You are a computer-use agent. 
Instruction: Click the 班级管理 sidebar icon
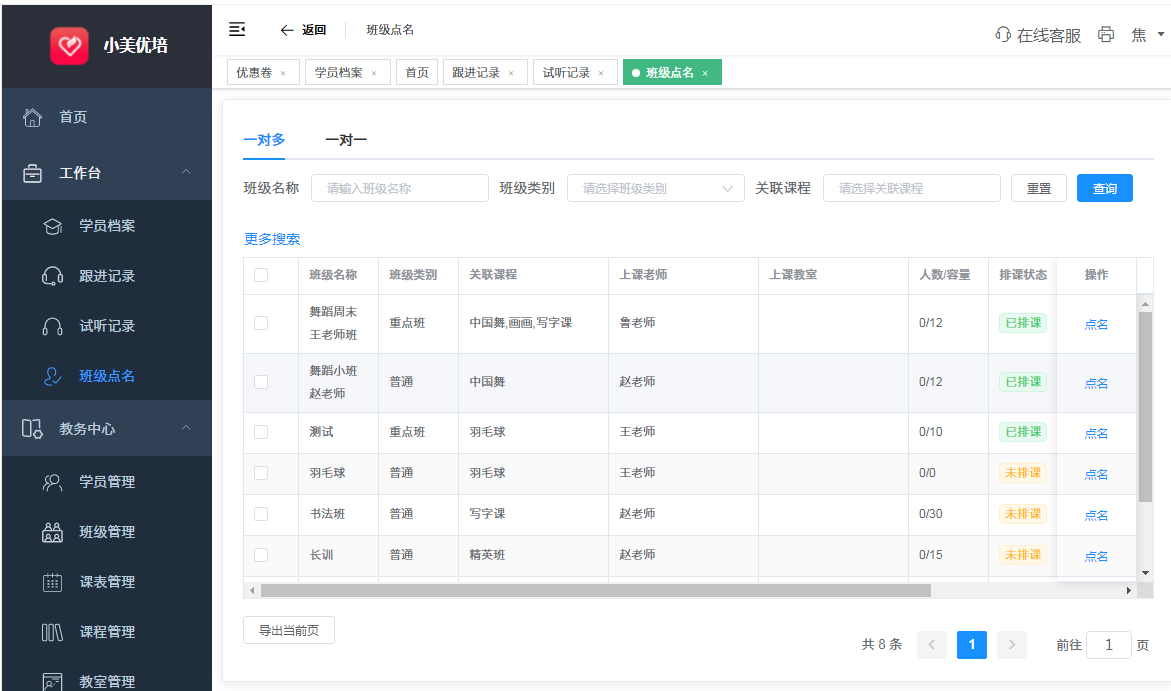pyautogui.click(x=53, y=532)
